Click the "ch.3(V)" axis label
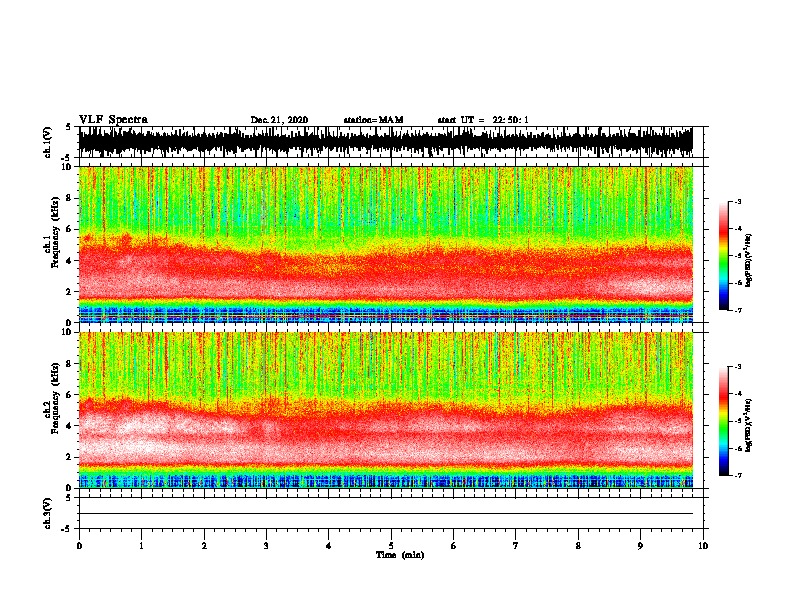Image resolution: width=792 pixels, height=612 pixels. (x=48, y=513)
